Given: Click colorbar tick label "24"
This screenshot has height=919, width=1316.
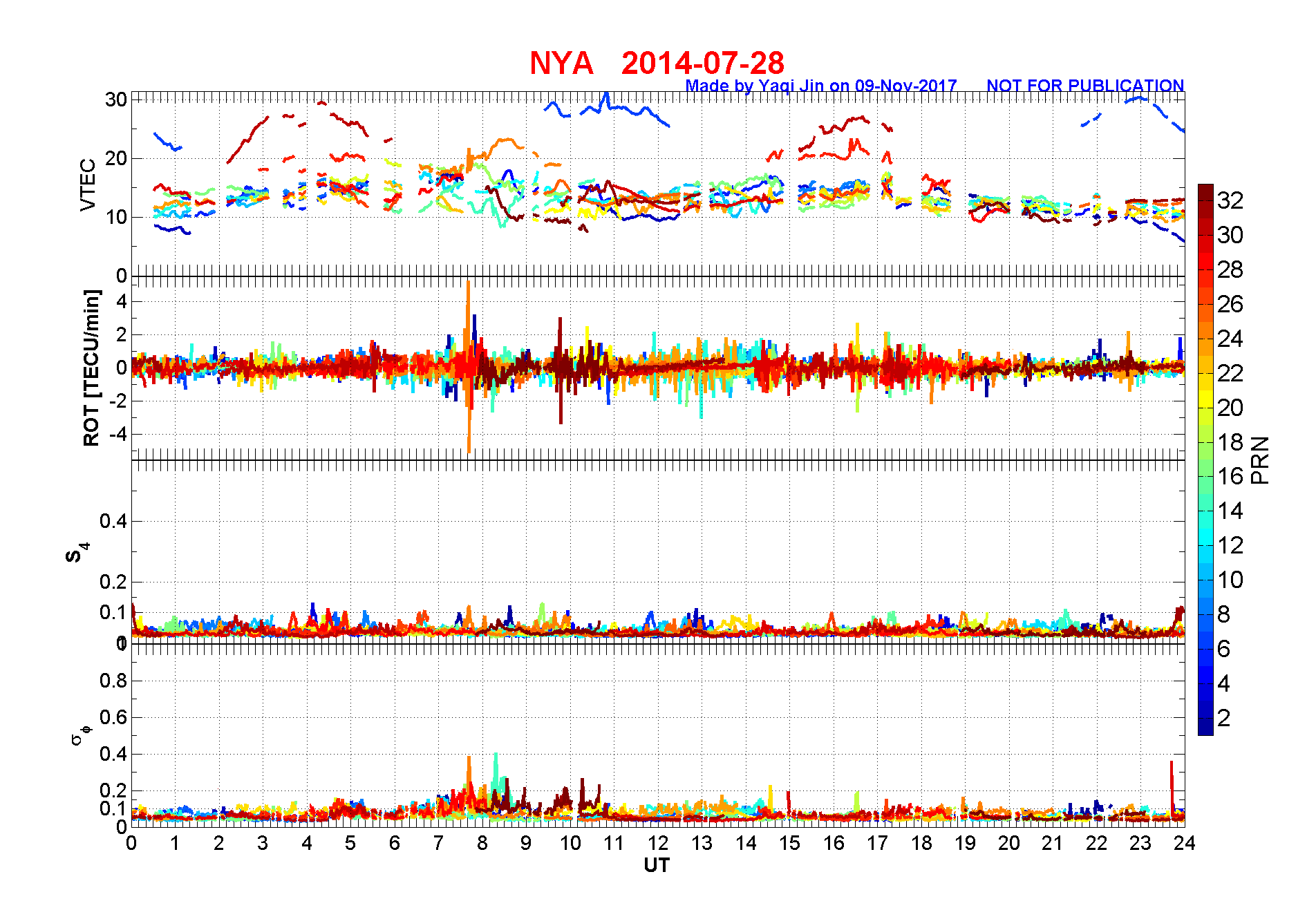Looking at the screenshot, I should 1230,339.
